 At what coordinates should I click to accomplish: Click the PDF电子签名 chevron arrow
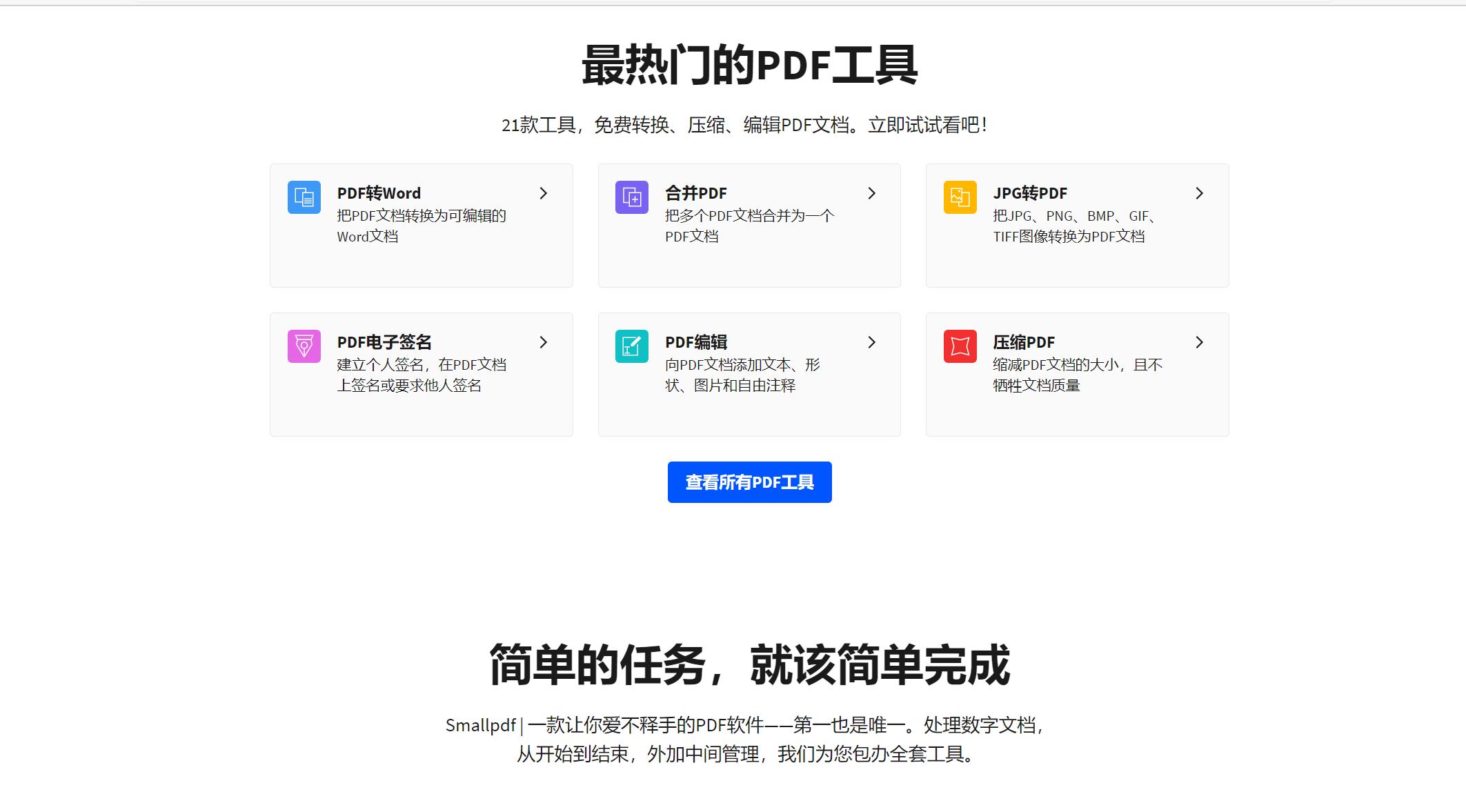(x=543, y=343)
